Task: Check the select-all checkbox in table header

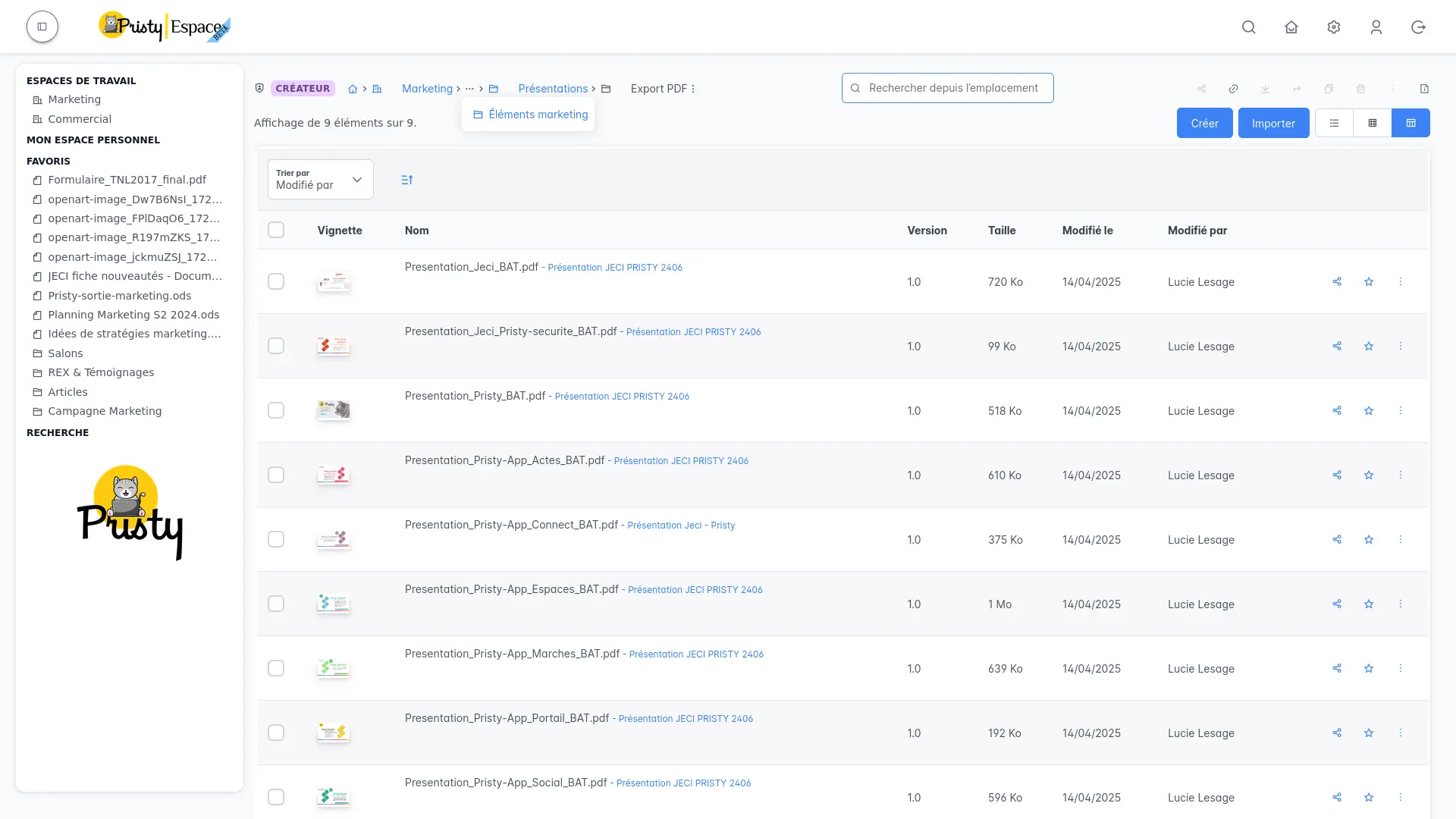Action: pos(276,230)
